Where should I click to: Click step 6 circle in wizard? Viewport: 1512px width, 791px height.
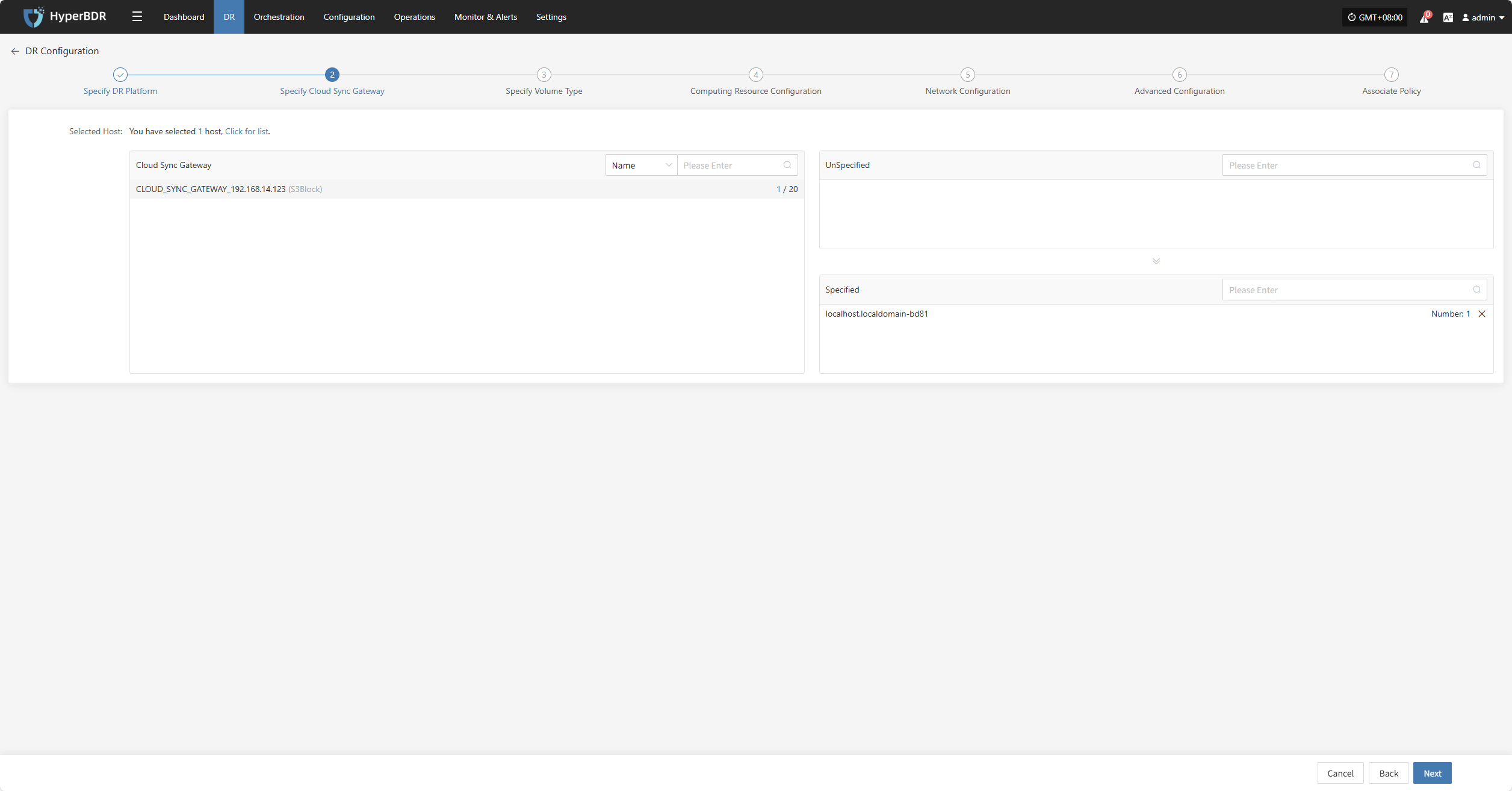[1180, 75]
